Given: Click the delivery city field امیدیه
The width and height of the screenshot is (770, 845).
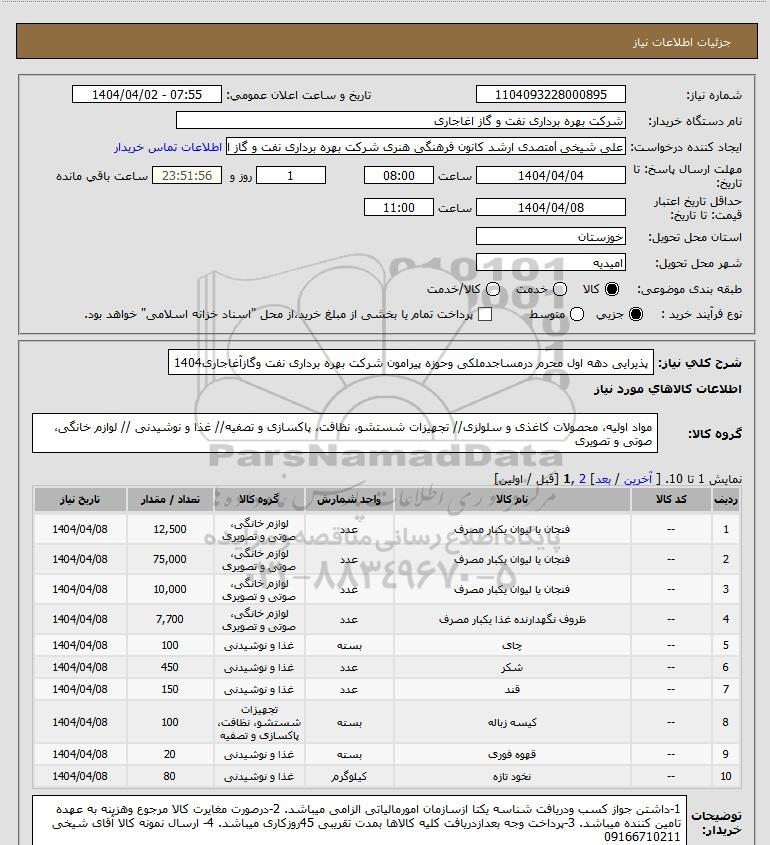Looking at the screenshot, I should (551, 262).
